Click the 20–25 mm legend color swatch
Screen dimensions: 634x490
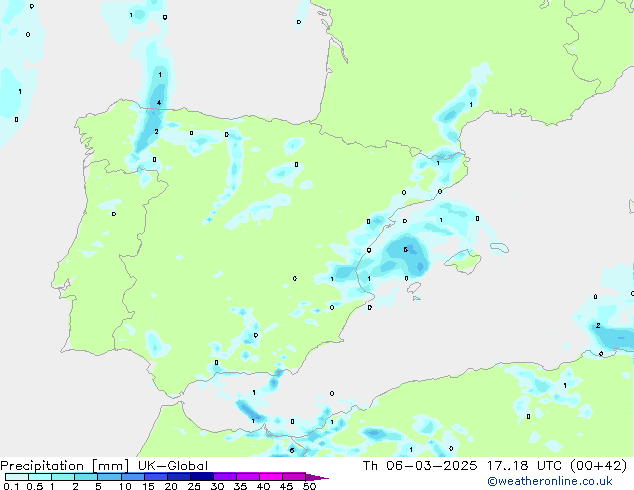[x=179, y=477]
